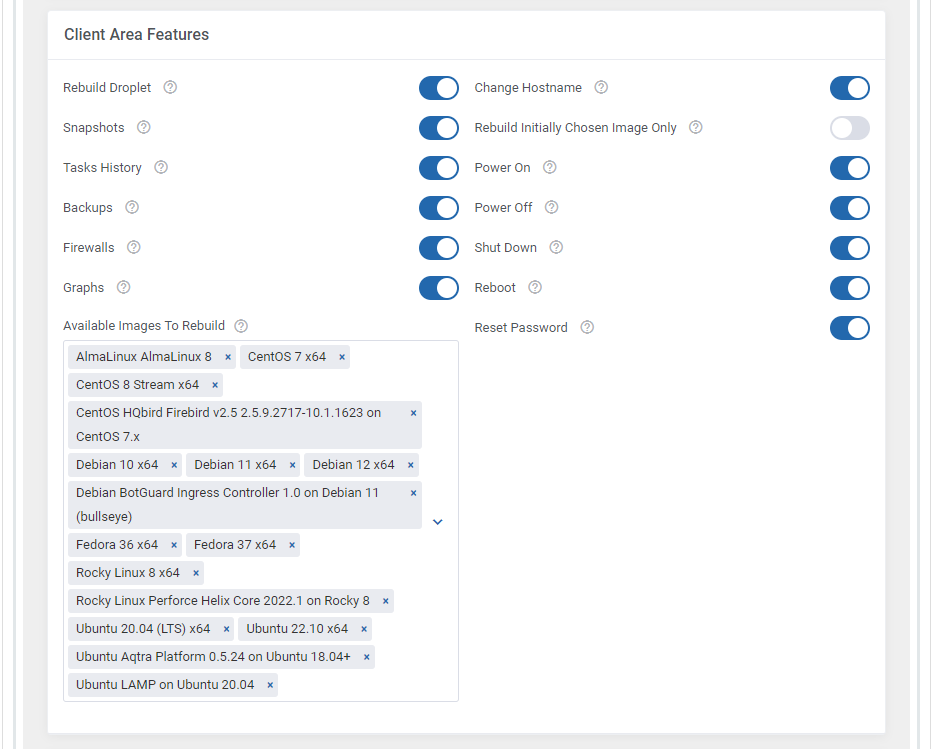Screen dimensions: 933x749
Task: Click help icon beside Tasks History
Action: pyautogui.click(x=161, y=167)
